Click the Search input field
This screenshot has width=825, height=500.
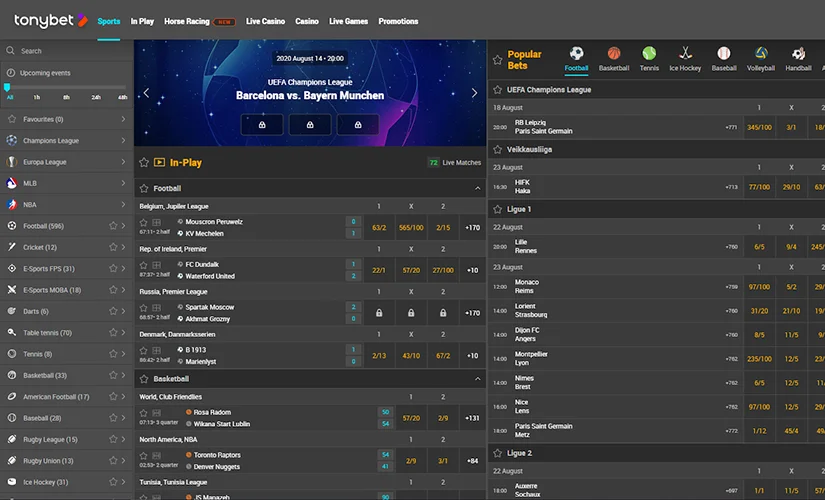click(x=66, y=51)
